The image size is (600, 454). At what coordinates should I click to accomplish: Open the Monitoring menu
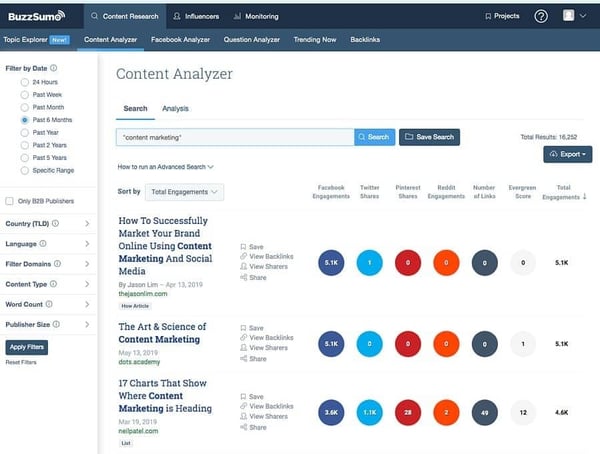click(256, 16)
